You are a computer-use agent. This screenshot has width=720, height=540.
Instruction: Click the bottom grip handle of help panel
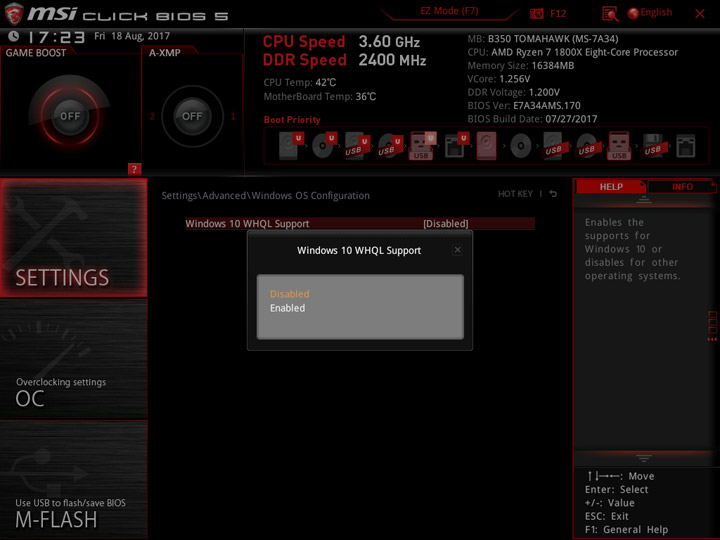pyautogui.click(x=644, y=458)
